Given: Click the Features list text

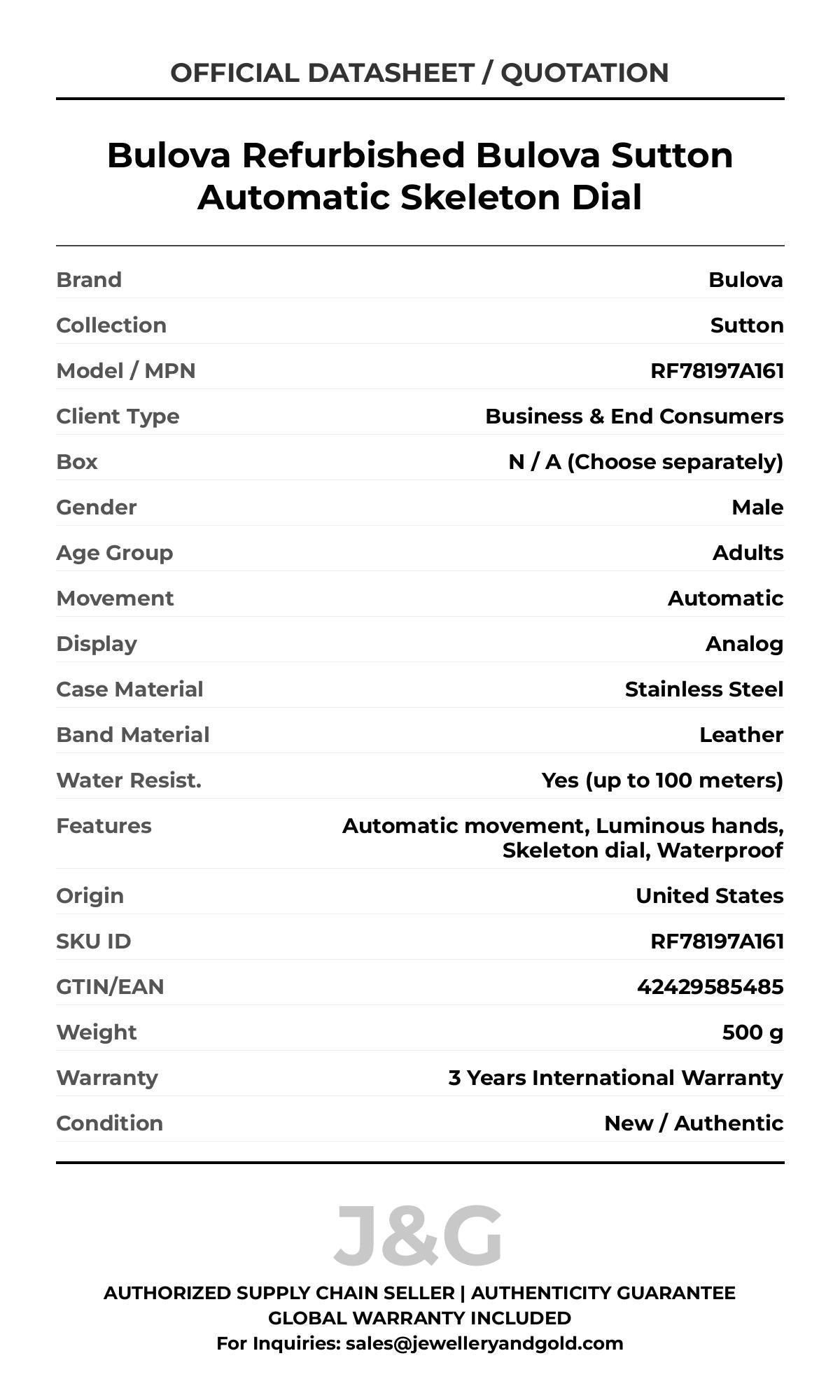Looking at the screenshot, I should [563, 838].
